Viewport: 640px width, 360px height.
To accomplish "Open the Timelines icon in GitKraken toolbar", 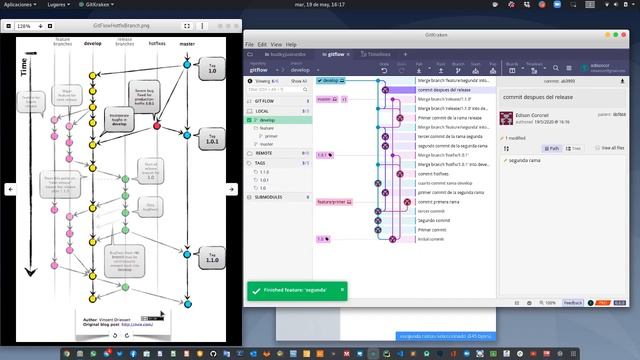I will (534, 71).
